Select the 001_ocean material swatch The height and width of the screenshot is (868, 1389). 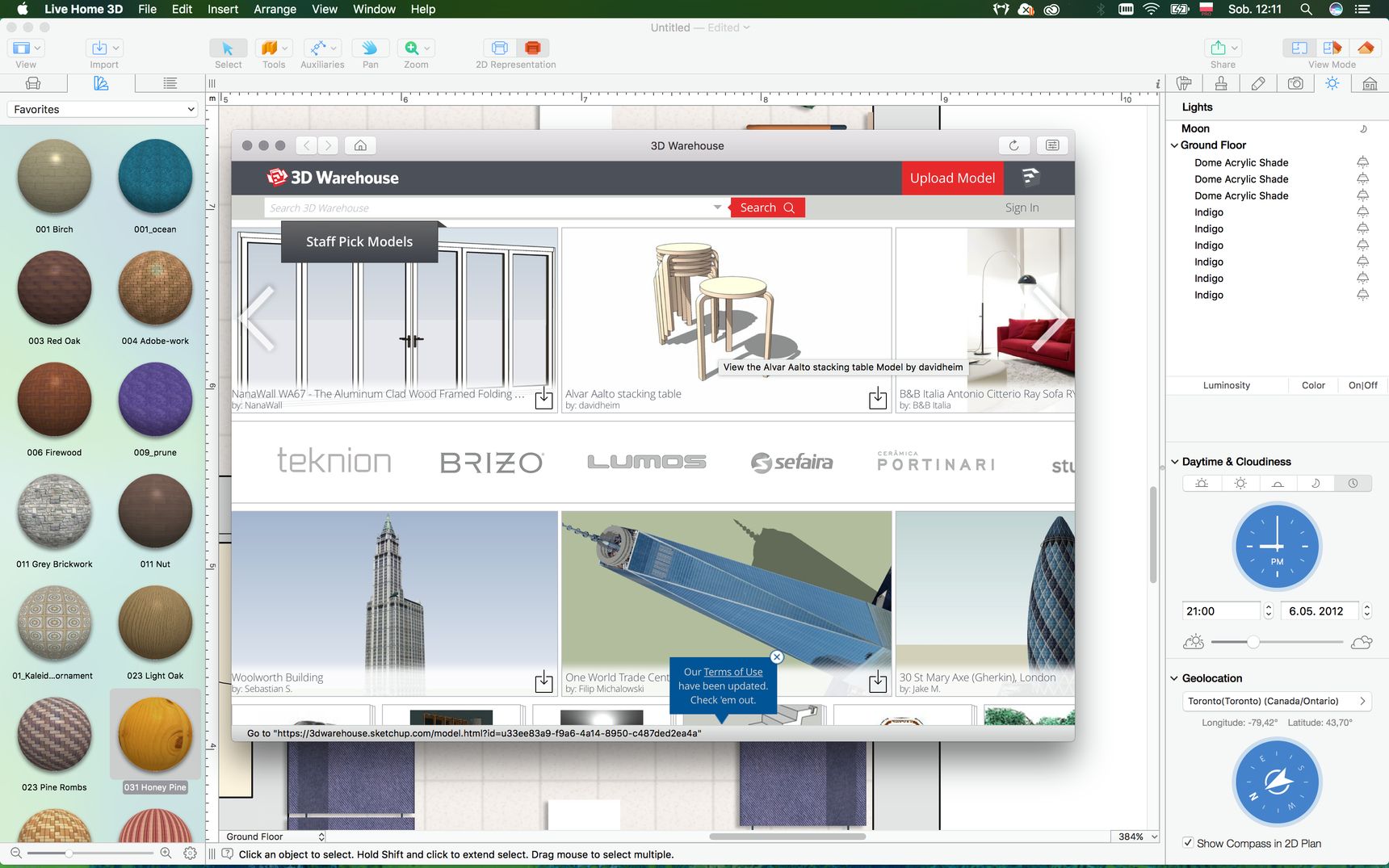point(155,176)
